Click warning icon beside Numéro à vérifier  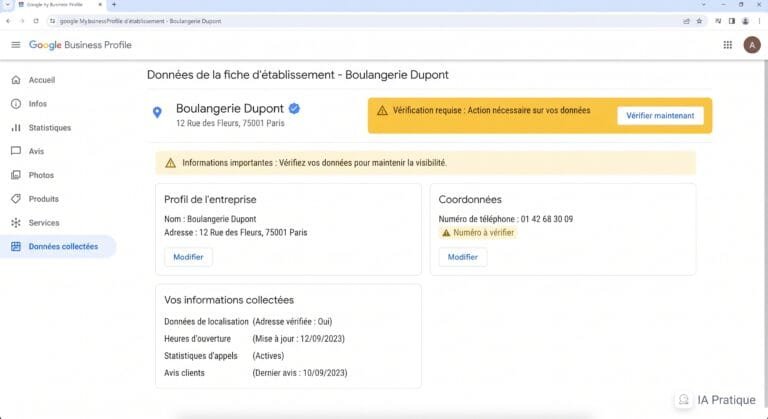(446, 233)
